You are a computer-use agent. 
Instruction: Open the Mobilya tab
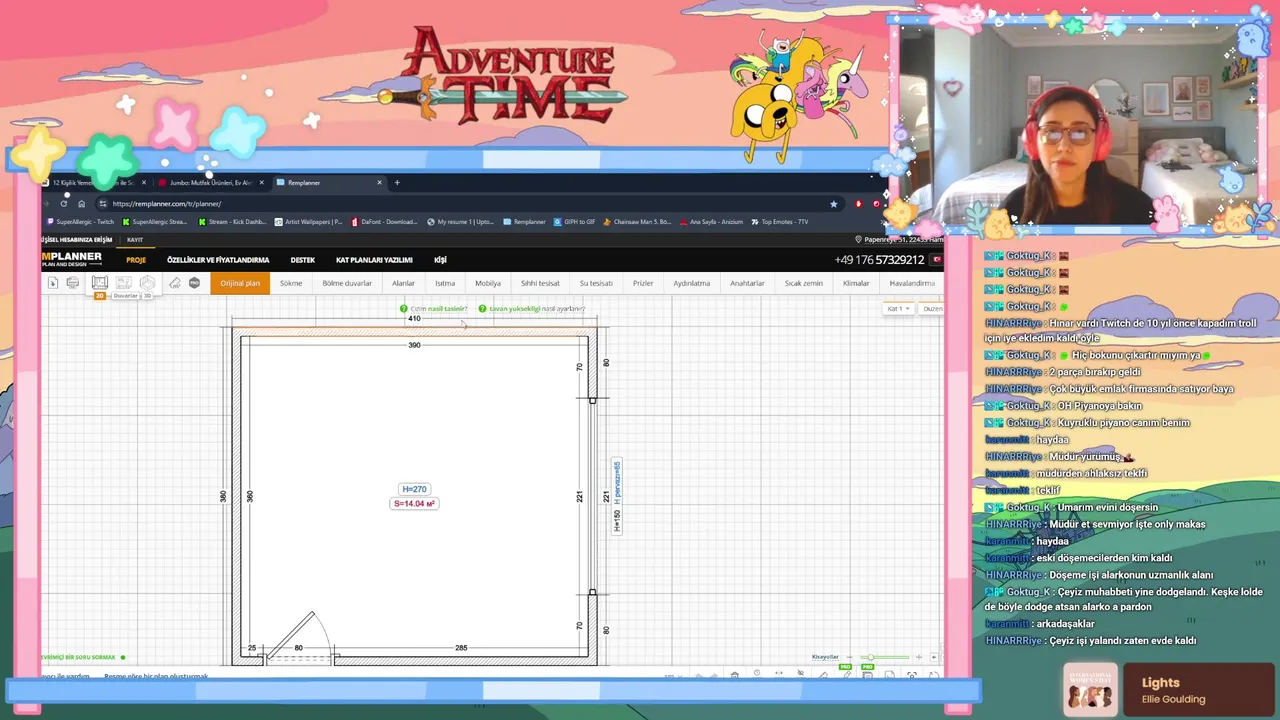tap(488, 283)
